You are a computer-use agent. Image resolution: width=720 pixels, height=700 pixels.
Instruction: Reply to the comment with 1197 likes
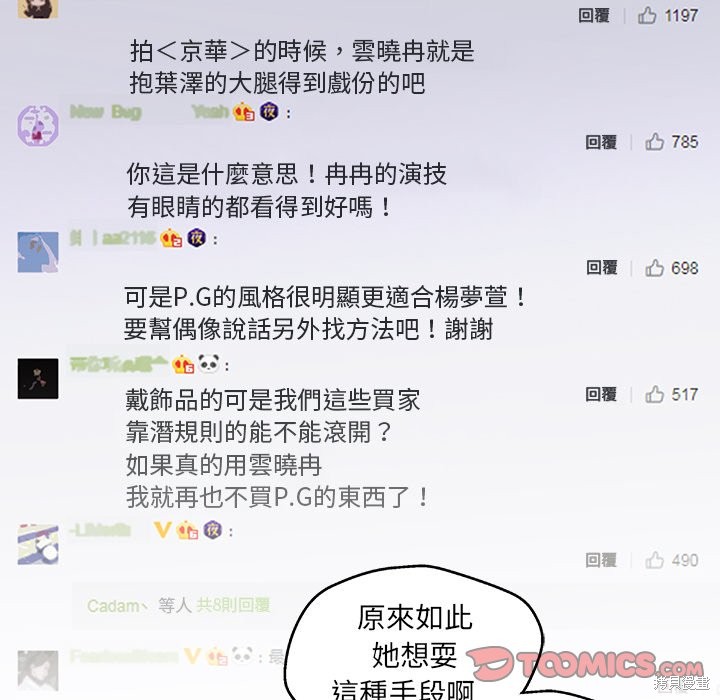(594, 16)
